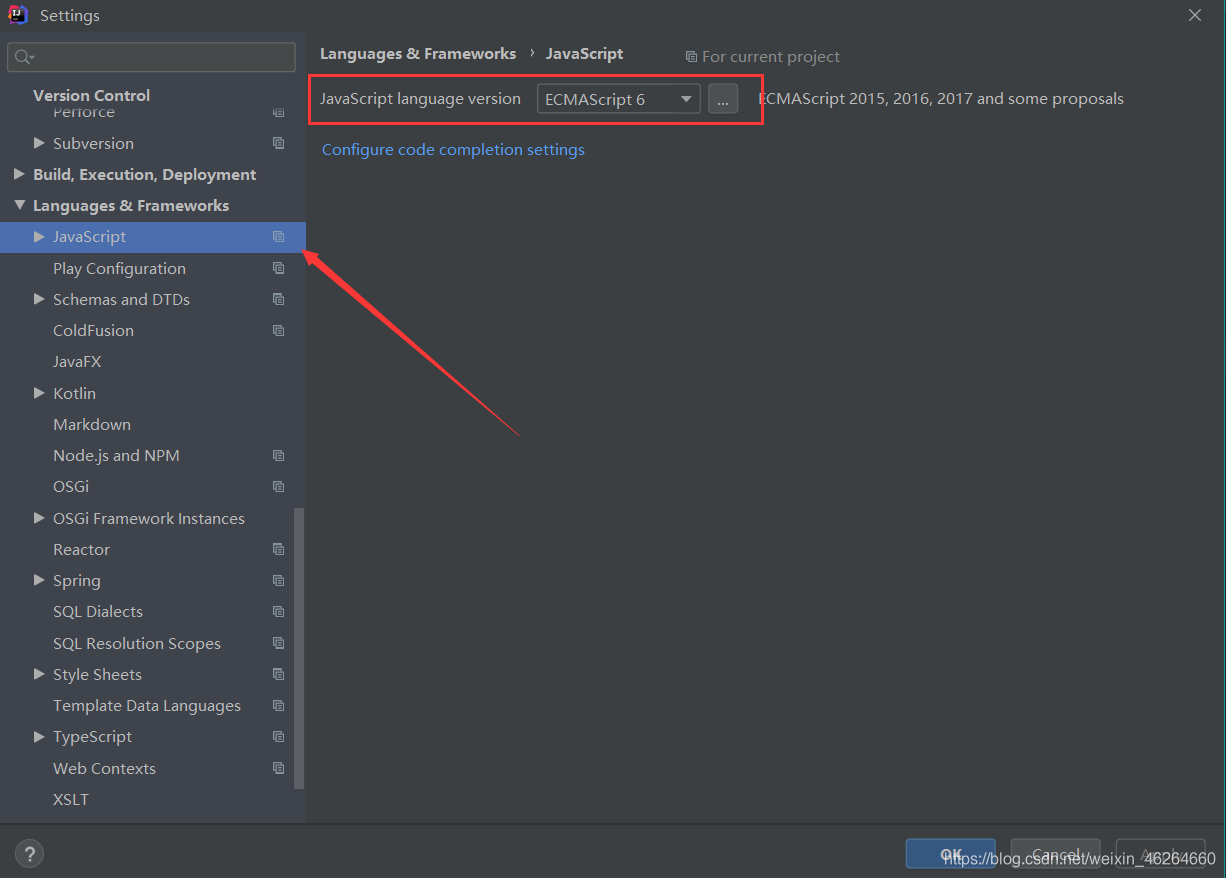The width and height of the screenshot is (1226, 878).
Task: Expand the JavaScript tree node arrow
Action: click(x=39, y=237)
